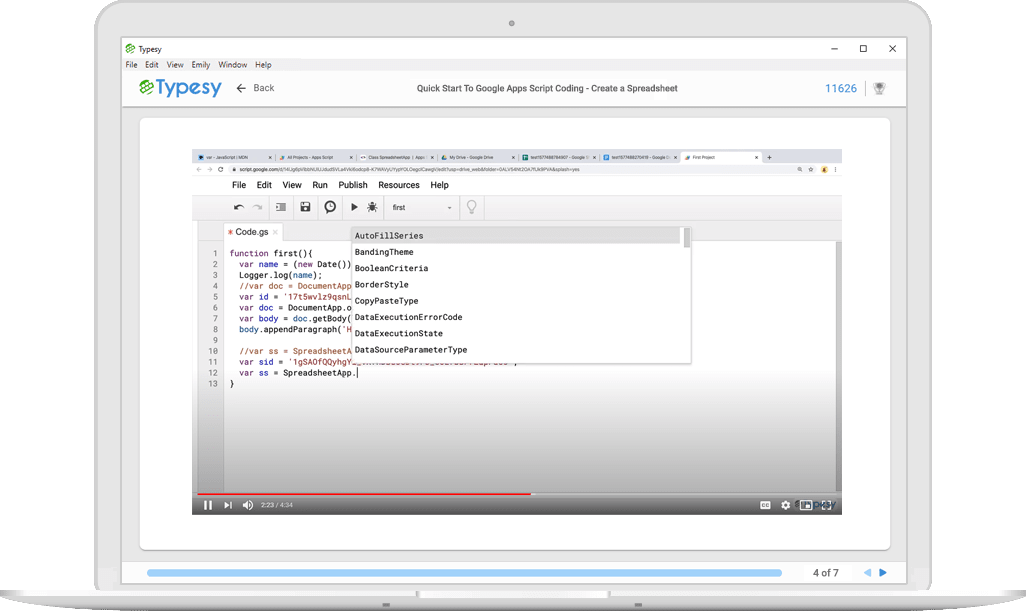Screen dimensions: 1026x611
Task: Click the Undo arrow in the script toolbar
Action: pyautogui.click(x=239, y=207)
